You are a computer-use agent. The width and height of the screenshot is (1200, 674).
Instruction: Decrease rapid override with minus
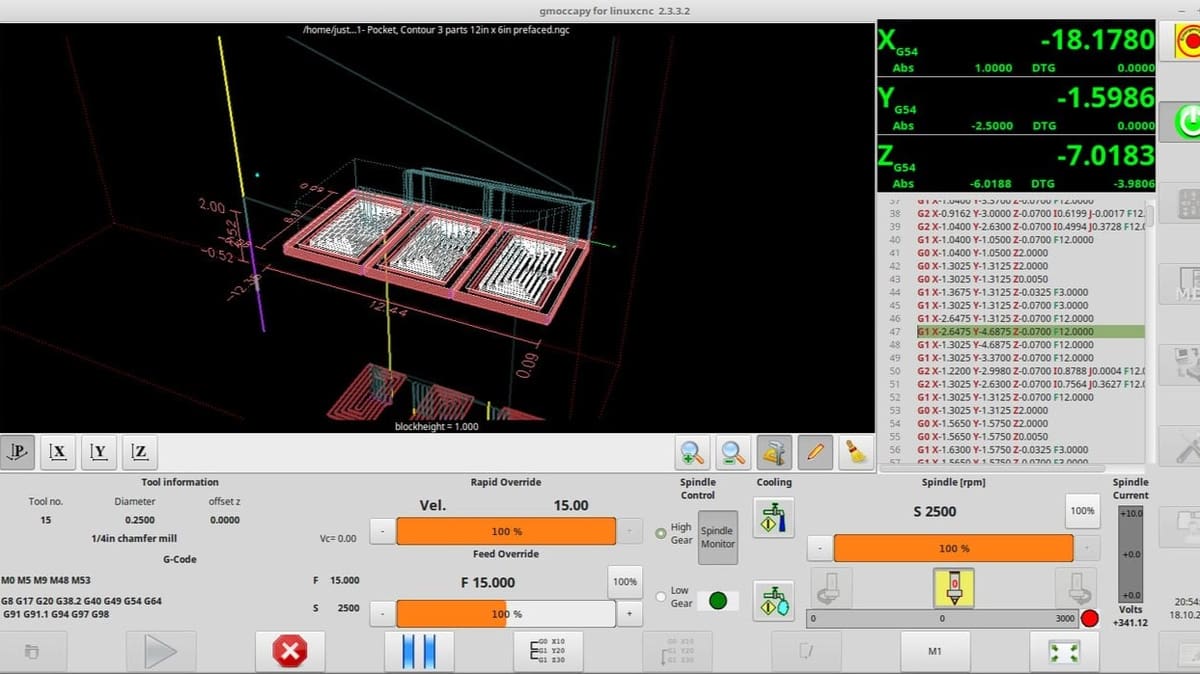[x=383, y=532]
